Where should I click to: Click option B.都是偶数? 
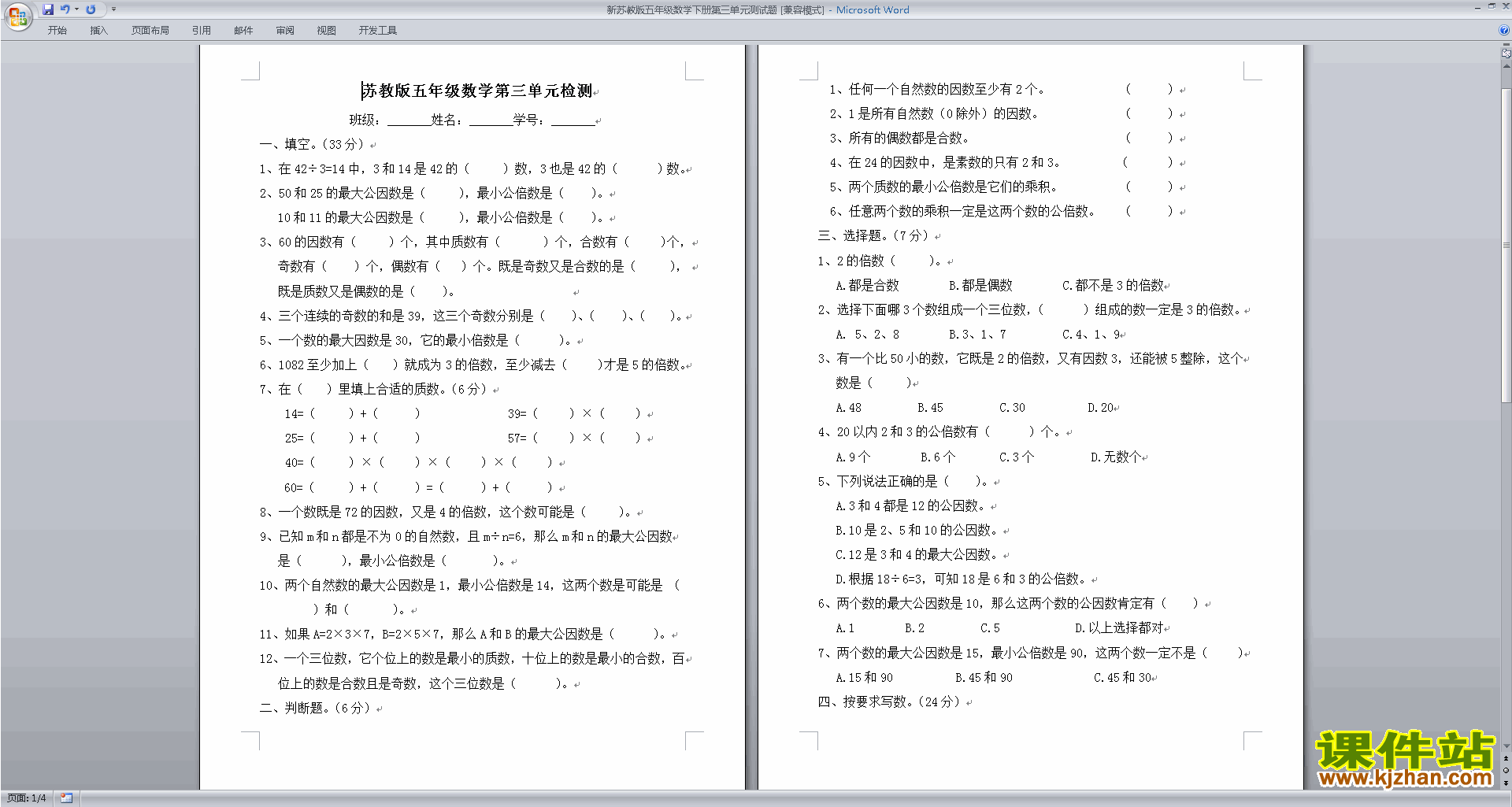pos(980,285)
